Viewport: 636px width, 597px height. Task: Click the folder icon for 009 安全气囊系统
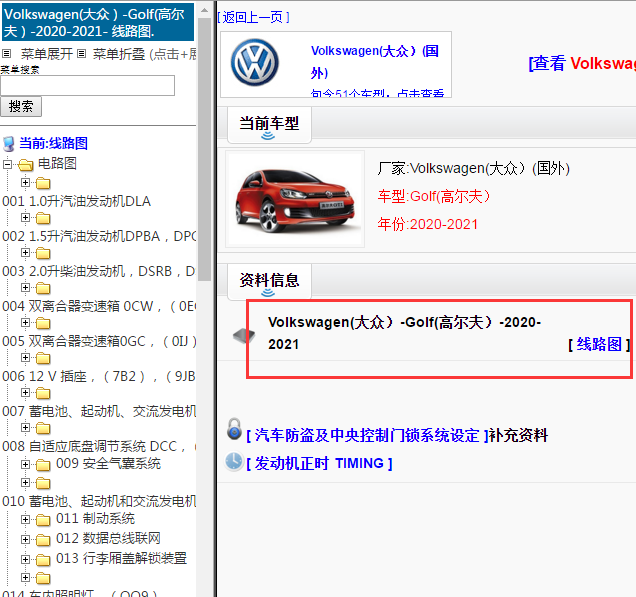pyautogui.click(x=43, y=465)
